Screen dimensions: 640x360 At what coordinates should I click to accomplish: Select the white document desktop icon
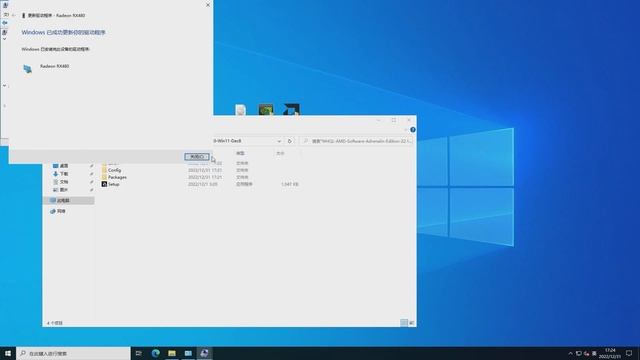click(x=240, y=110)
